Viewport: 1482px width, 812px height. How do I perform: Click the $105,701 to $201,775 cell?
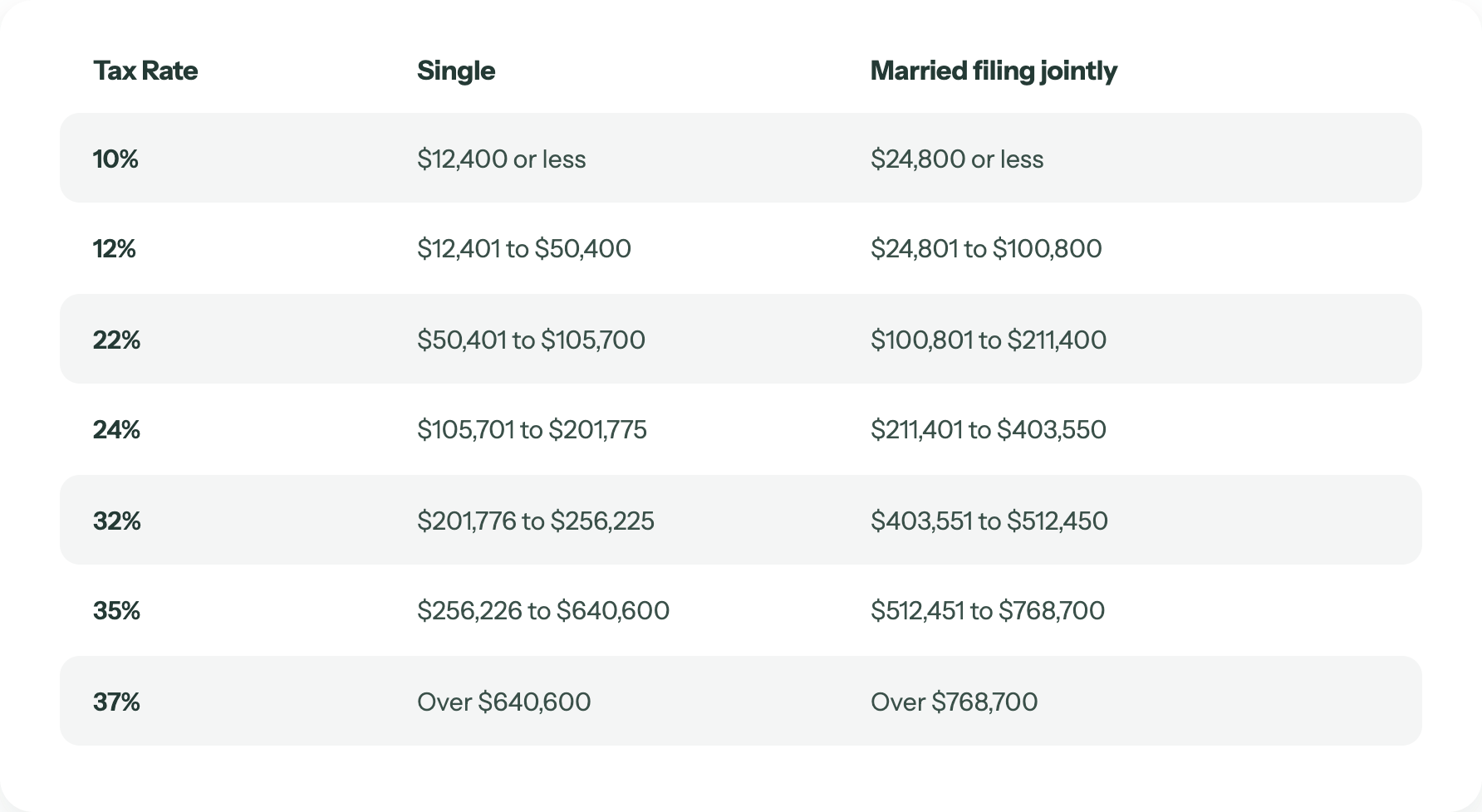click(x=532, y=429)
